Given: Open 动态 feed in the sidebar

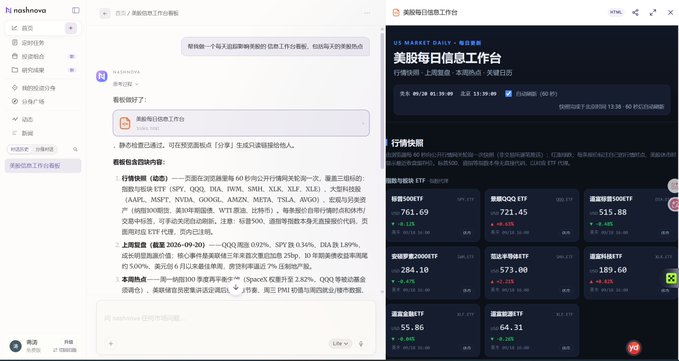Looking at the screenshot, I should 42,119.
